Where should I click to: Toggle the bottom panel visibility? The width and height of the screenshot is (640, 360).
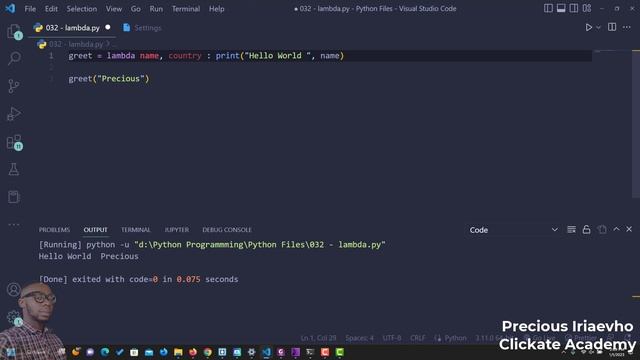coord(561,8)
